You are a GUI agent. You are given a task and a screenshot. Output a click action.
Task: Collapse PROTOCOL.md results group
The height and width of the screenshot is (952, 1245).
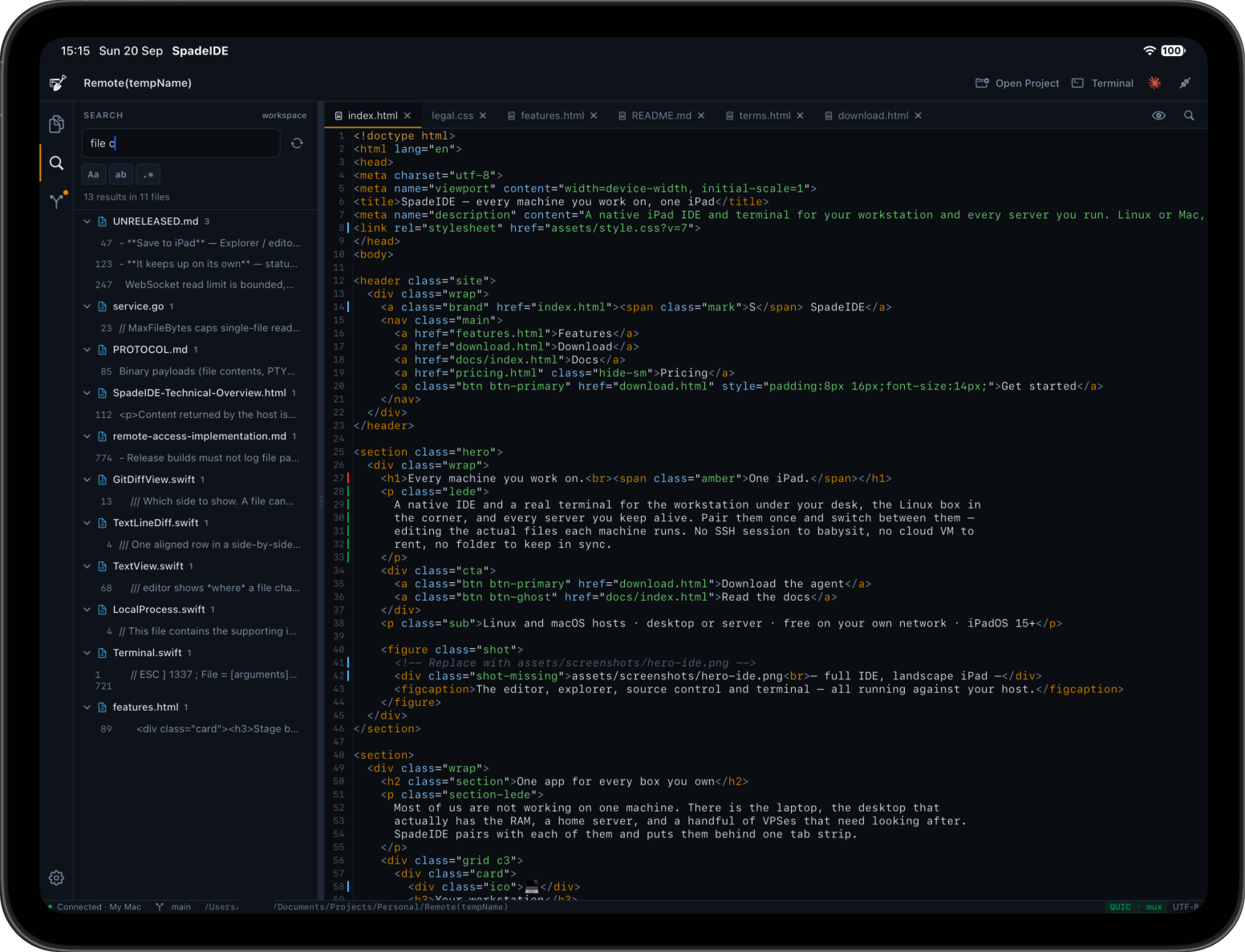tap(87, 350)
